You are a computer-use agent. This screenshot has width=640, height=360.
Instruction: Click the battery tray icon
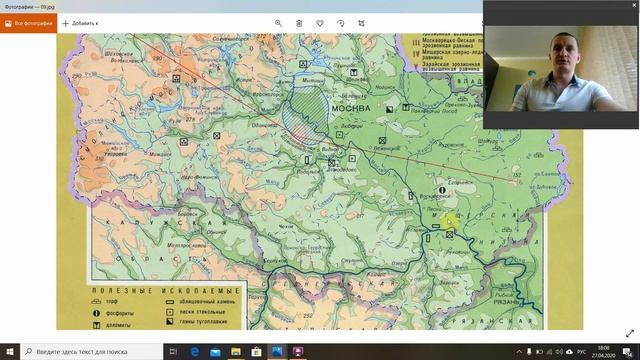coord(539,351)
